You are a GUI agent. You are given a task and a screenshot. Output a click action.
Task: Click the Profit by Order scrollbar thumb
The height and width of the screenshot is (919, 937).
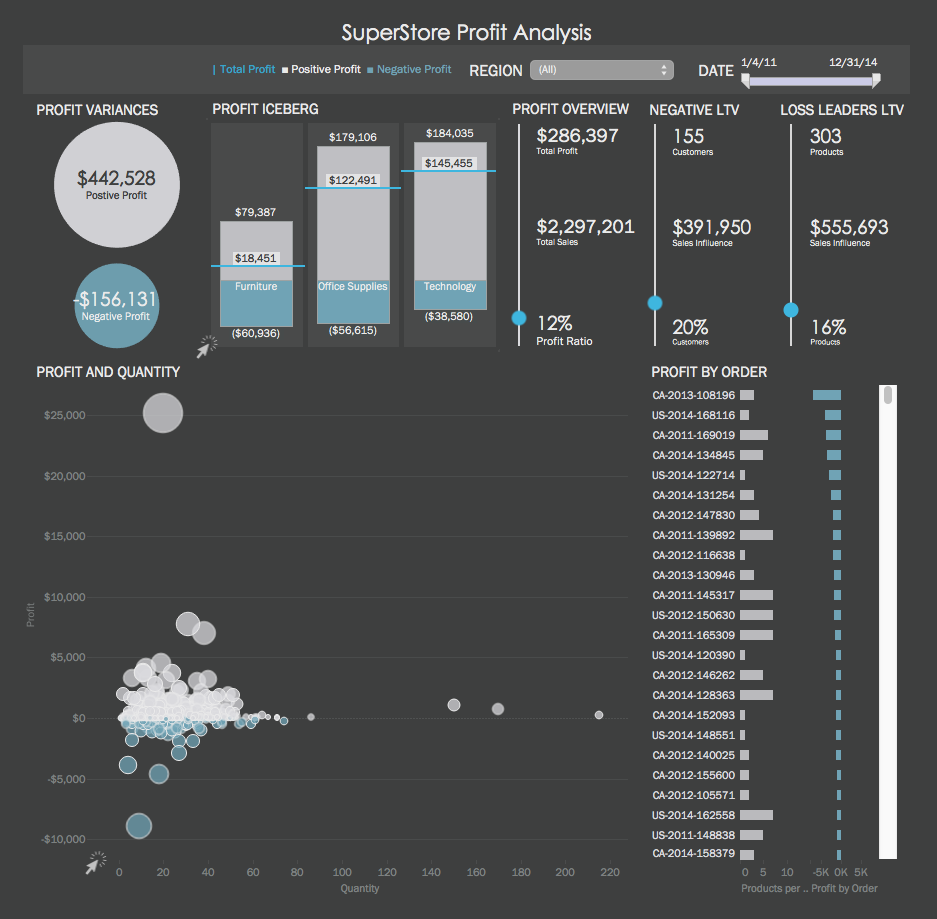point(887,396)
